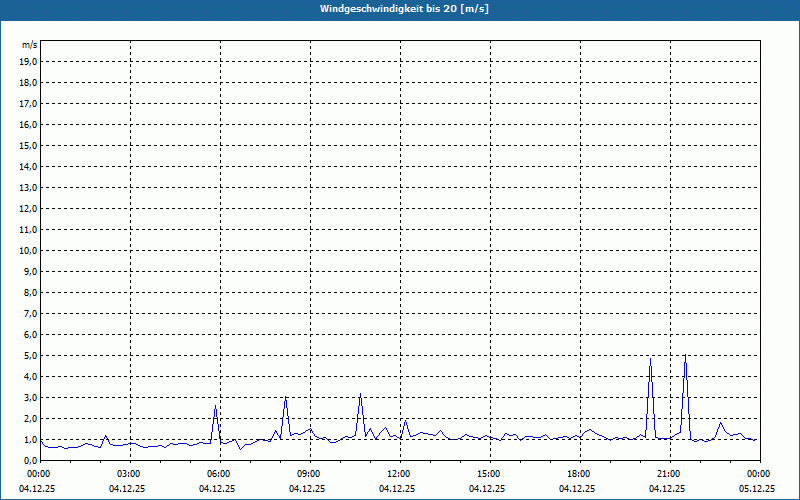Click the 03:00 time axis label
The height and width of the screenshot is (500, 800).
128,473
